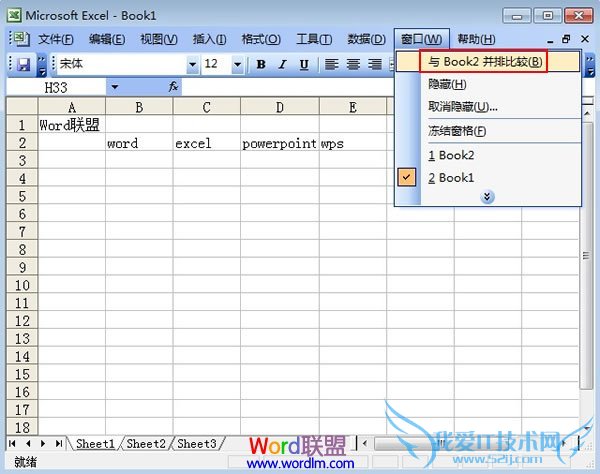The image size is (600, 474).
Task: Toggle underline formatting icon
Action: click(304, 64)
